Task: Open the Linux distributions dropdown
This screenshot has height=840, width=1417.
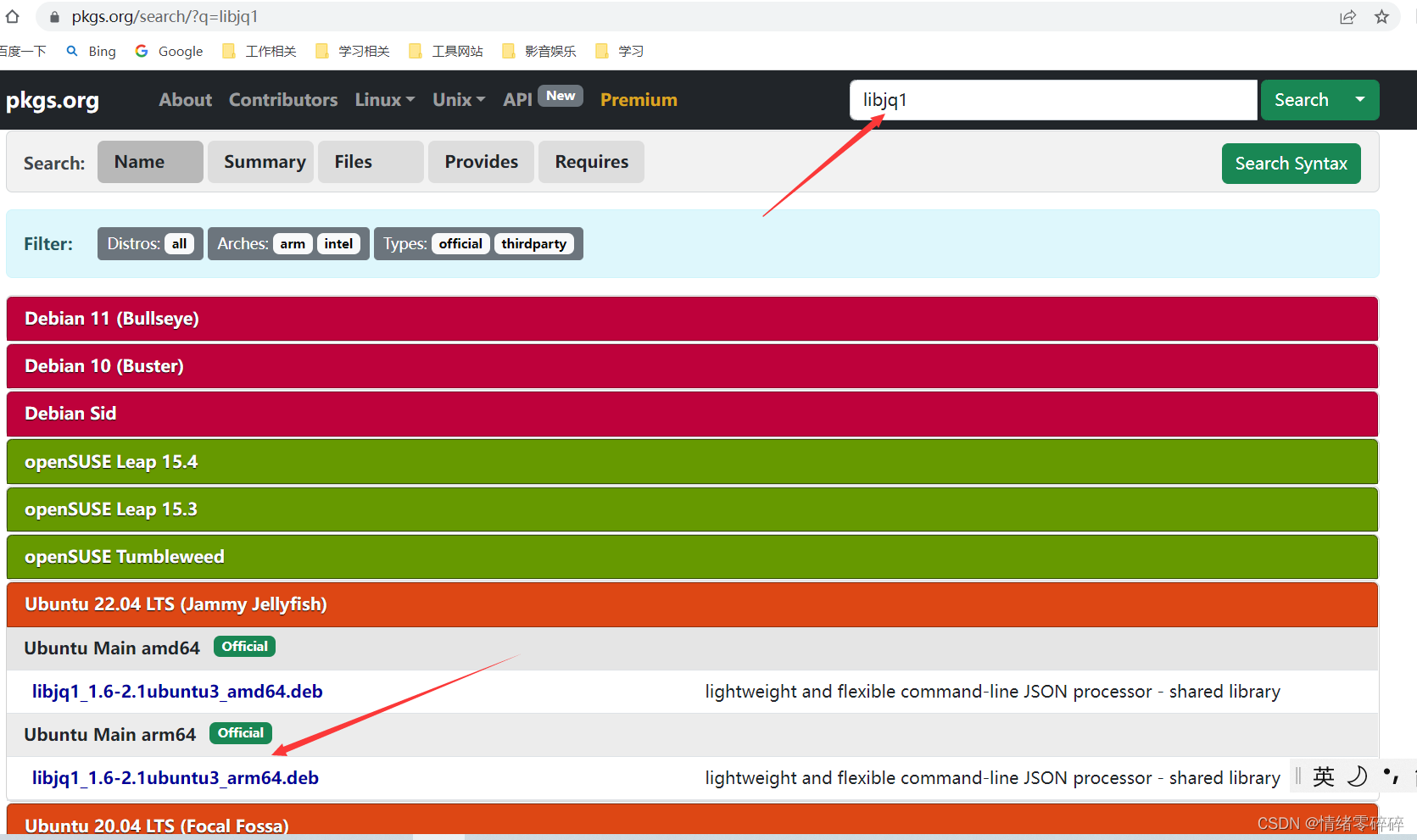Action: [x=383, y=99]
